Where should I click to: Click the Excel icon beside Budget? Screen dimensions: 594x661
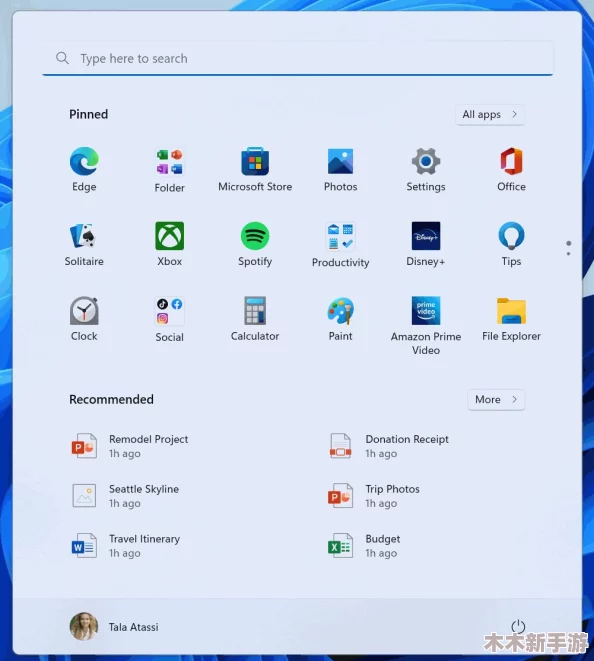[340, 546]
